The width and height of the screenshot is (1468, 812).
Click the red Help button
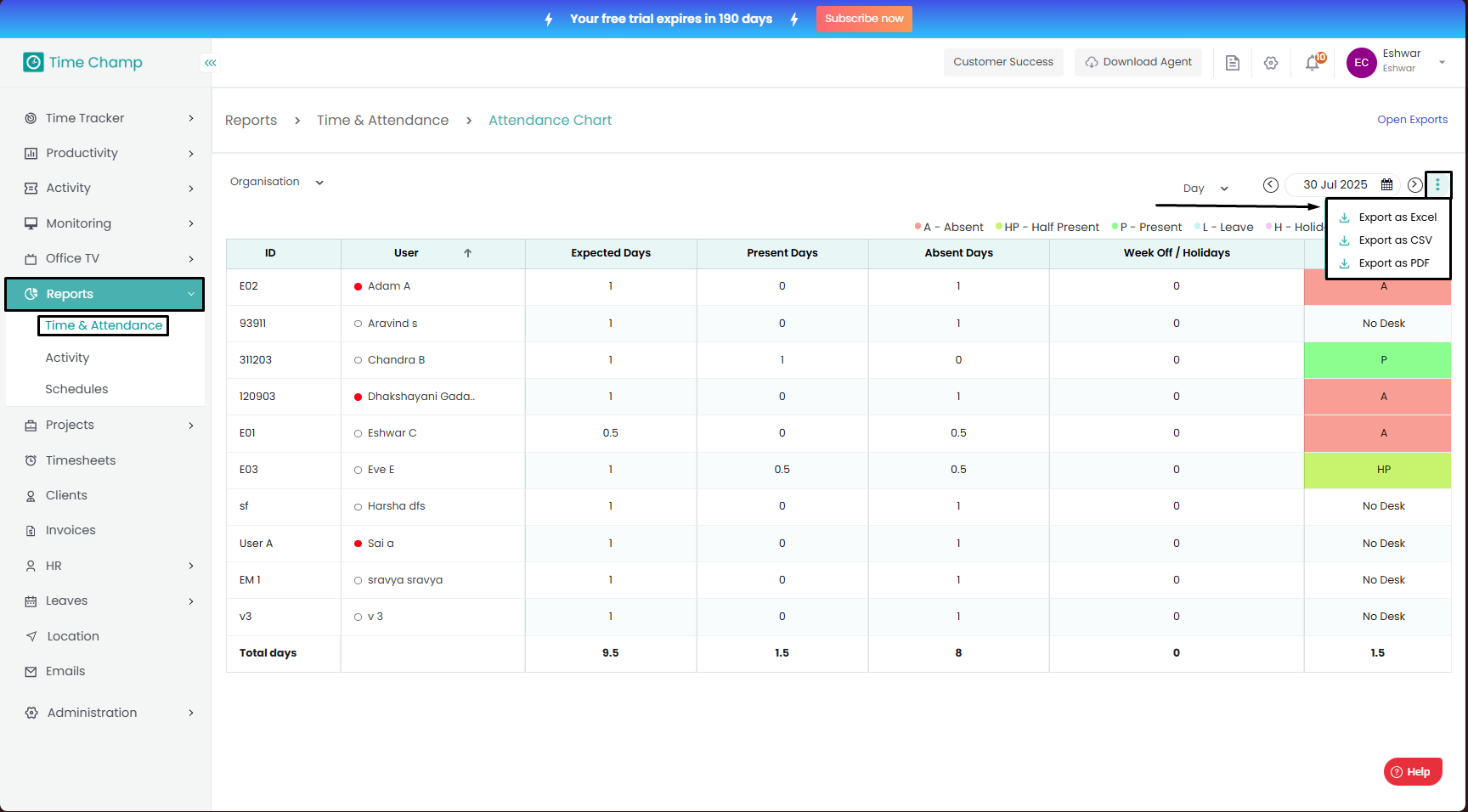pos(1412,771)
